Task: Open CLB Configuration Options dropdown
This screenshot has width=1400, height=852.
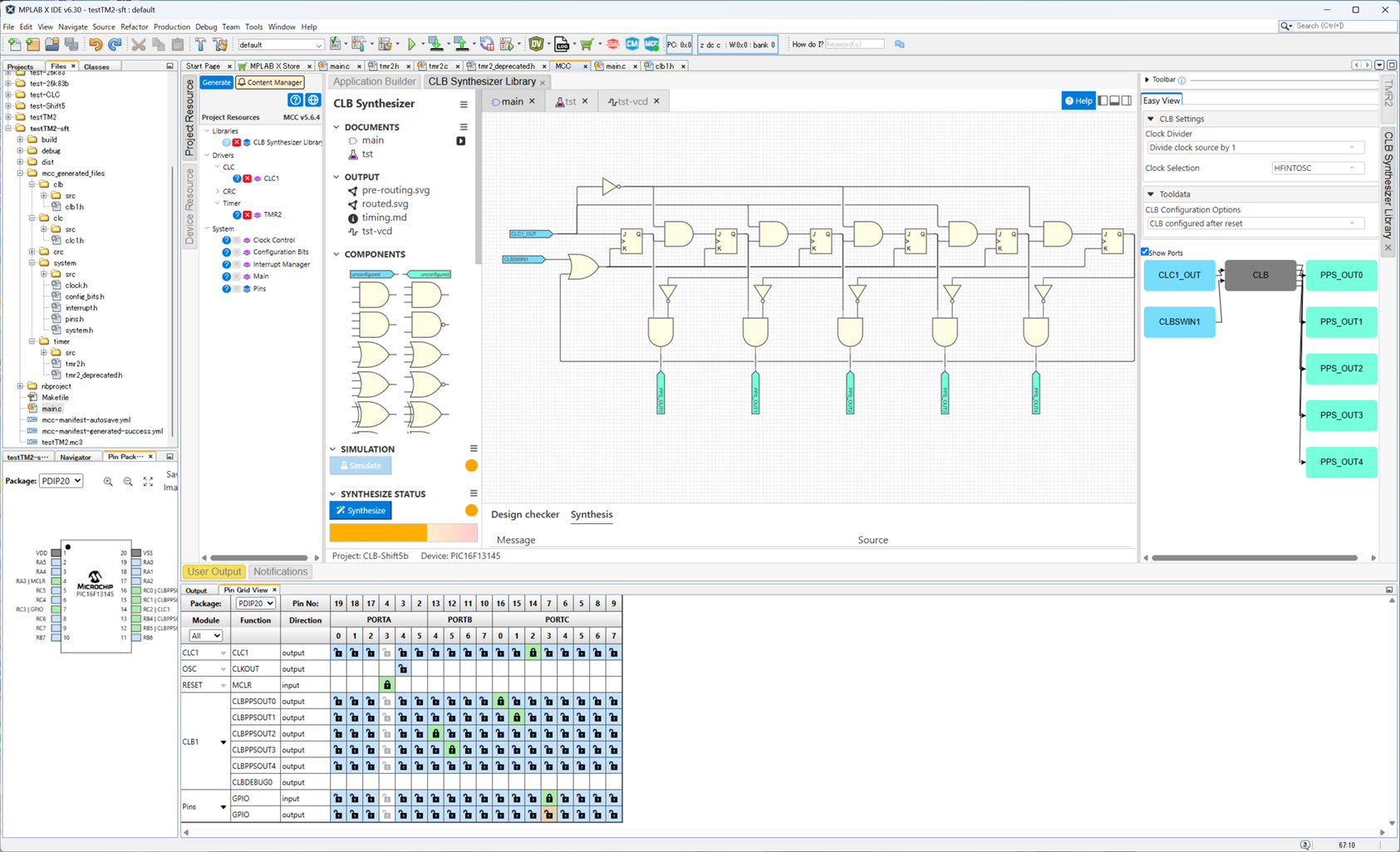Action: [x=1255, y=224]
